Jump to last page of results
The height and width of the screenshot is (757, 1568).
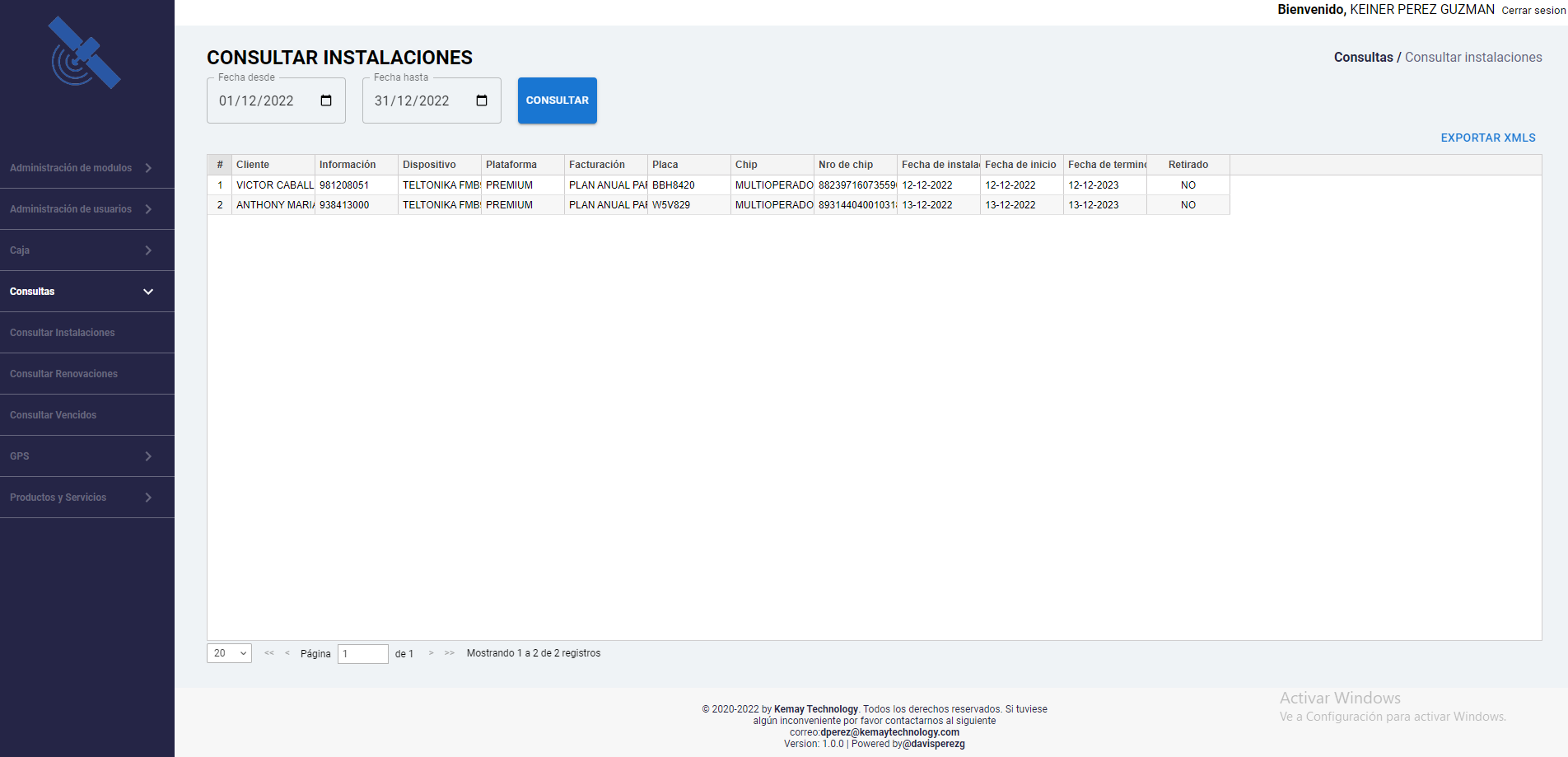click(x=450, y=653)
